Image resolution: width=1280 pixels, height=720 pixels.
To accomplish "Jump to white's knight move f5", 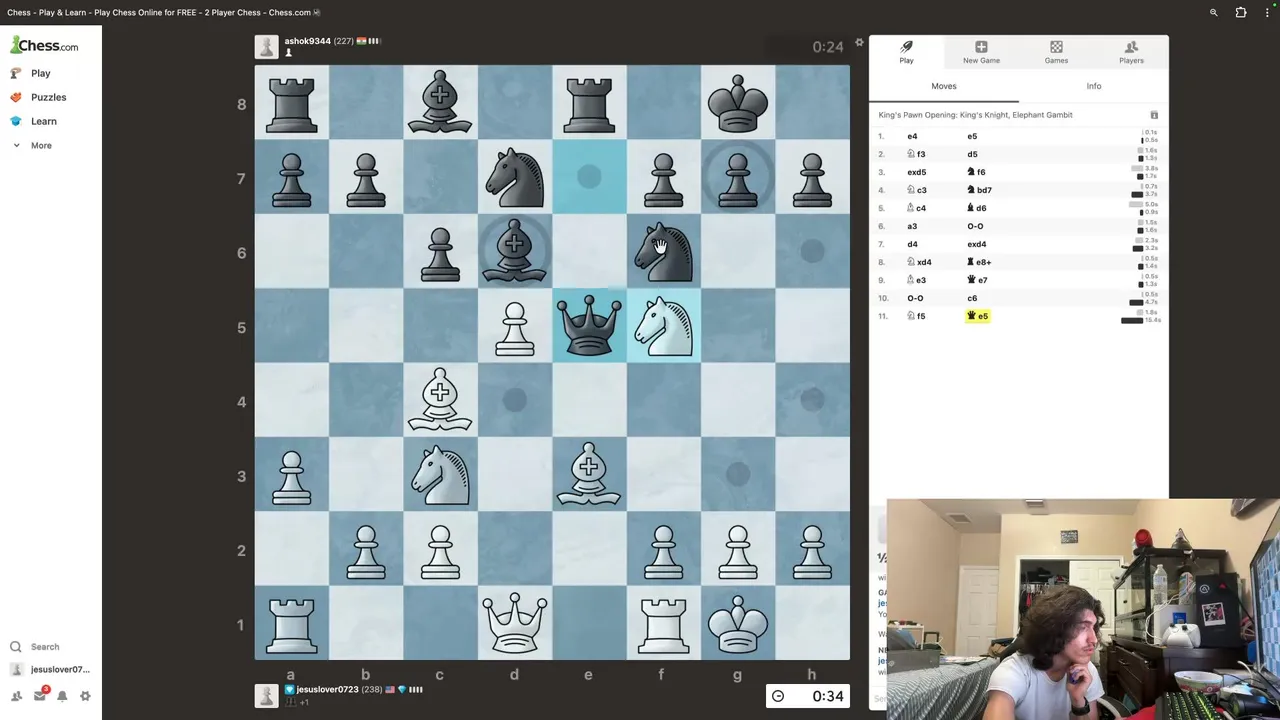I will 916,316.
